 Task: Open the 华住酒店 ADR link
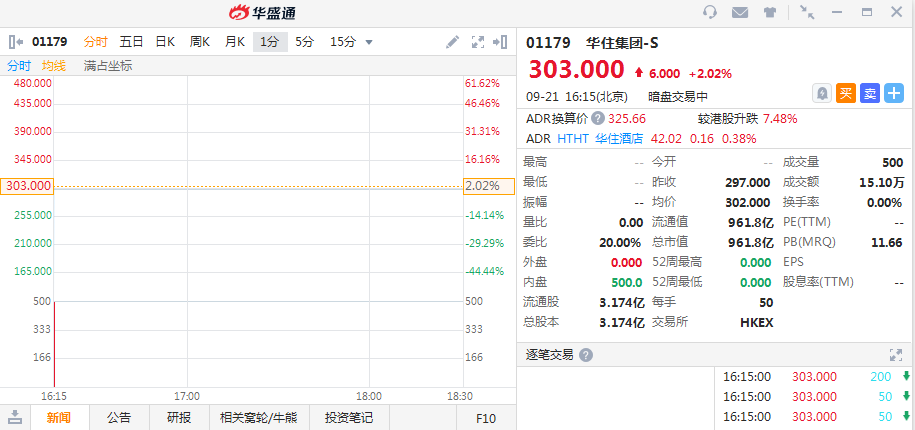(619, 139)
